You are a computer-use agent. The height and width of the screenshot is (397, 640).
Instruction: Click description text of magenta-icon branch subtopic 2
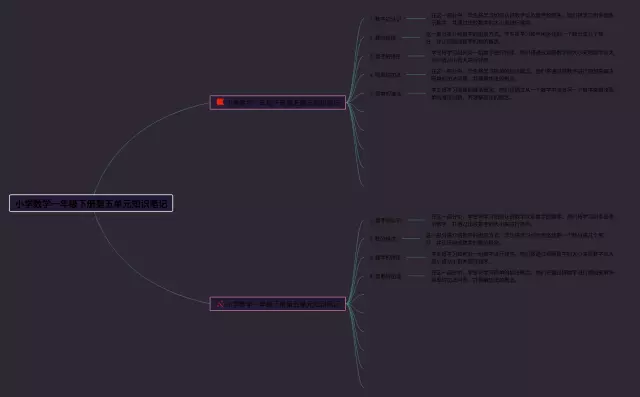tap(515, 239)
